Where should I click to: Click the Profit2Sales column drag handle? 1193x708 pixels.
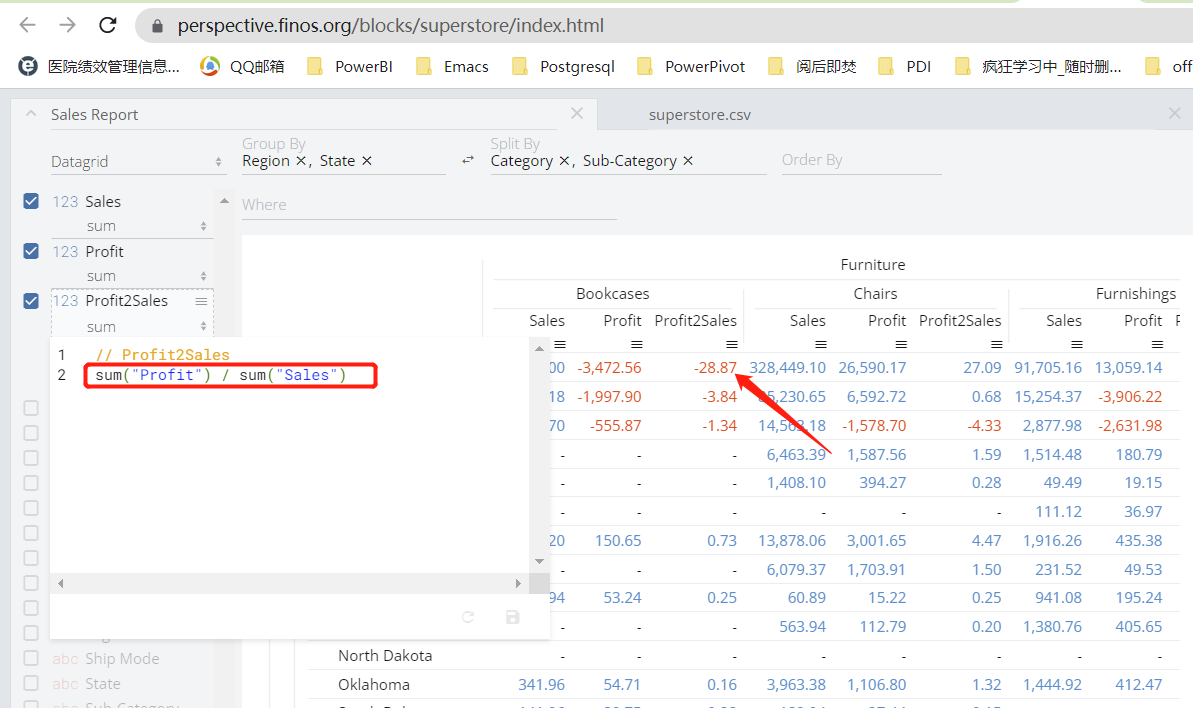201,301
